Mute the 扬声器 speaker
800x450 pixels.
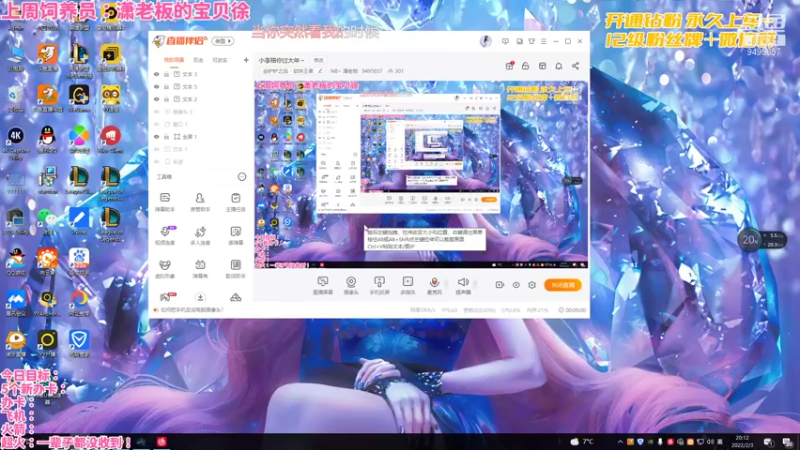pyautogui.click(x=463, y=285)
